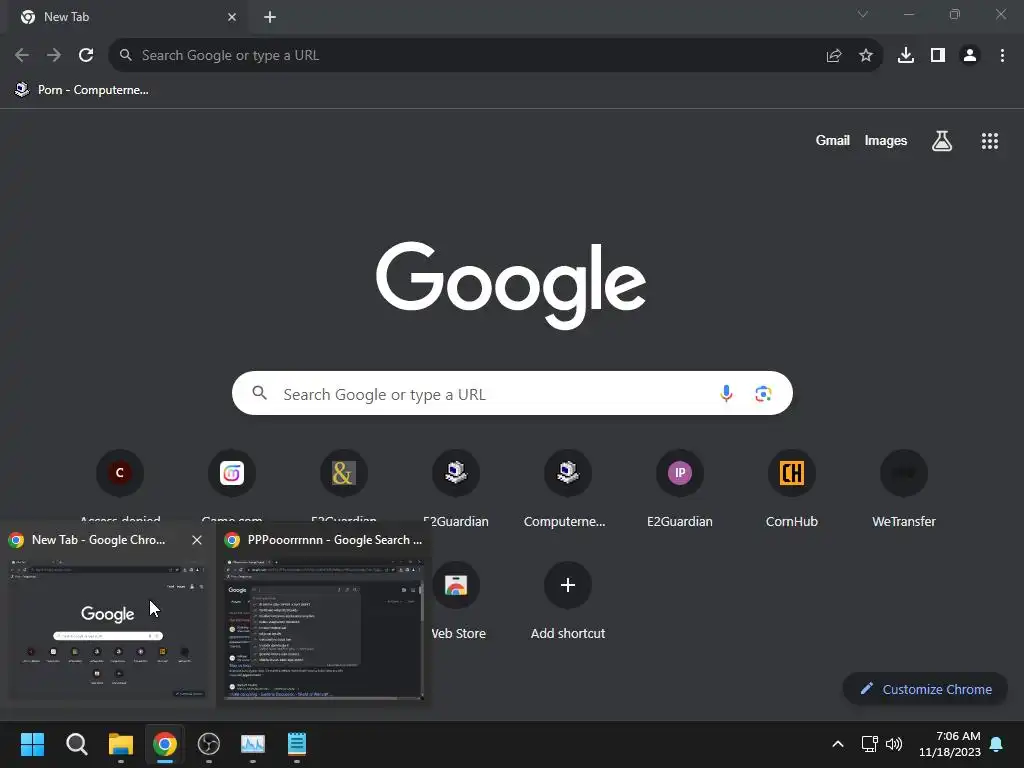Open the Chrome profile avatar

970,56
